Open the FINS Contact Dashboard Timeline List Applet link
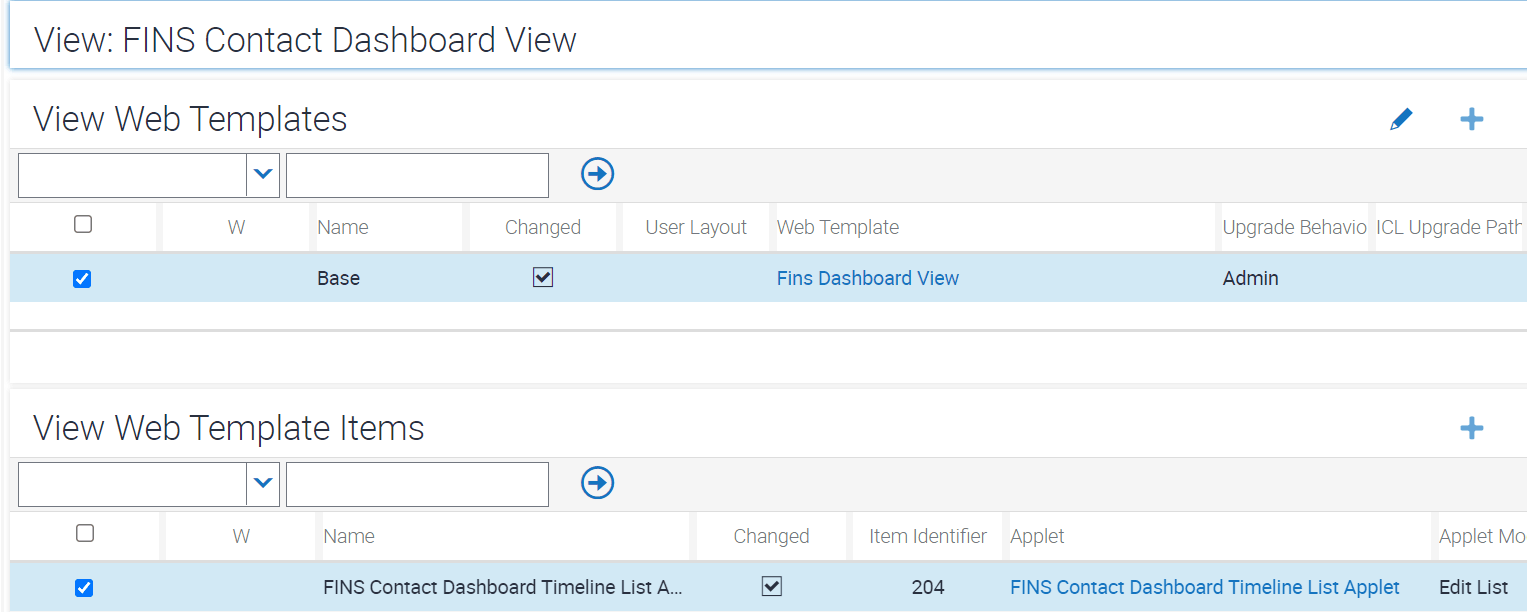 pyautogui.click(x=1204, y=587)
